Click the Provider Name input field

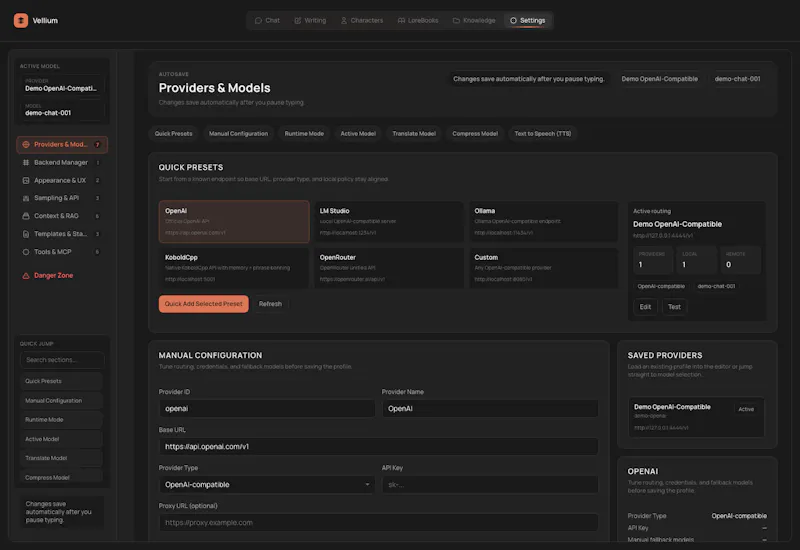coord(490,409)
